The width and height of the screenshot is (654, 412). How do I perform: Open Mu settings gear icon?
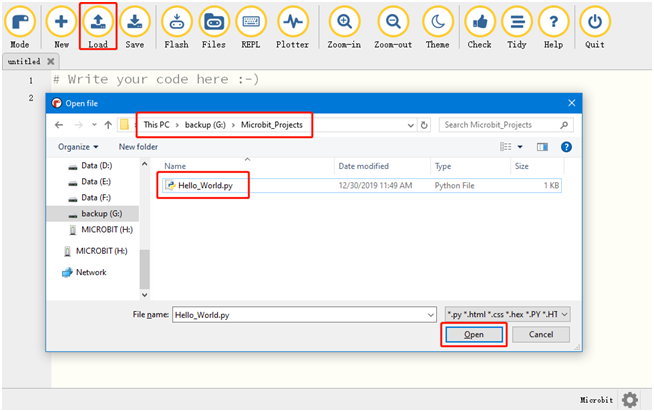(x=629, y=399)
